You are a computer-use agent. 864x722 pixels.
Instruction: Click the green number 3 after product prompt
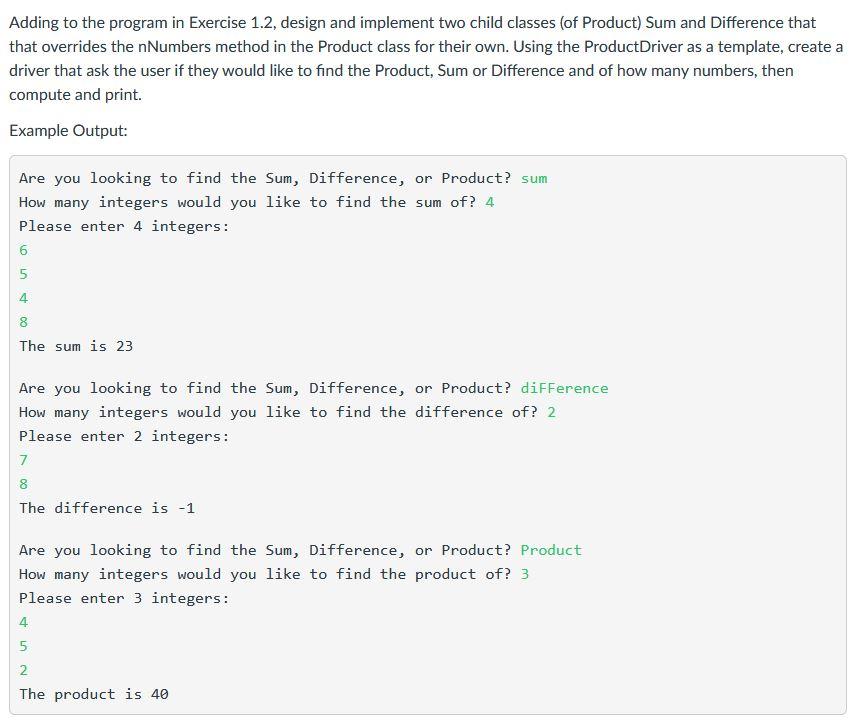(523, 574)
